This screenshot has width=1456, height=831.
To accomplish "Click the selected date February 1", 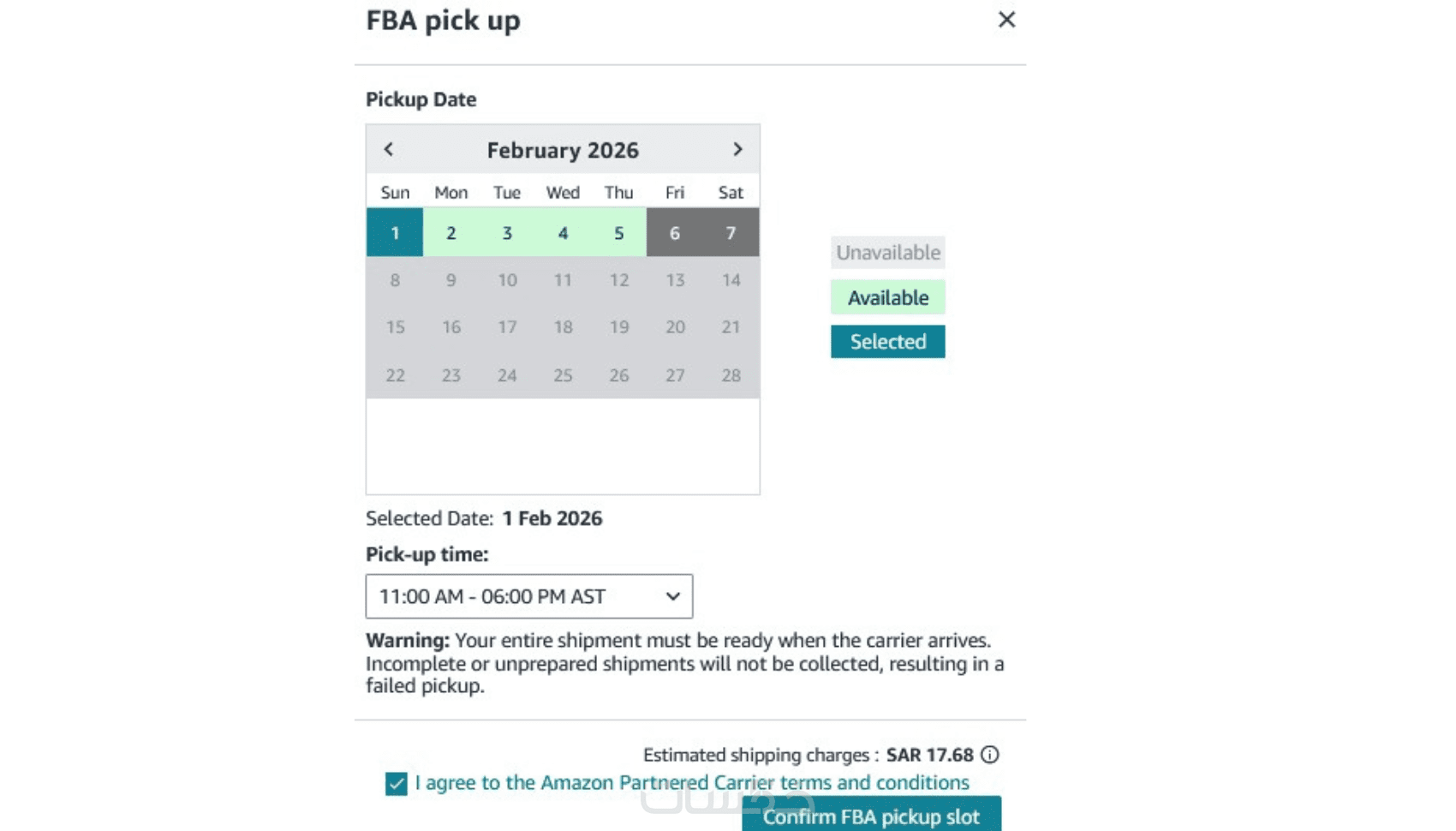I will (x=395, y=233).
